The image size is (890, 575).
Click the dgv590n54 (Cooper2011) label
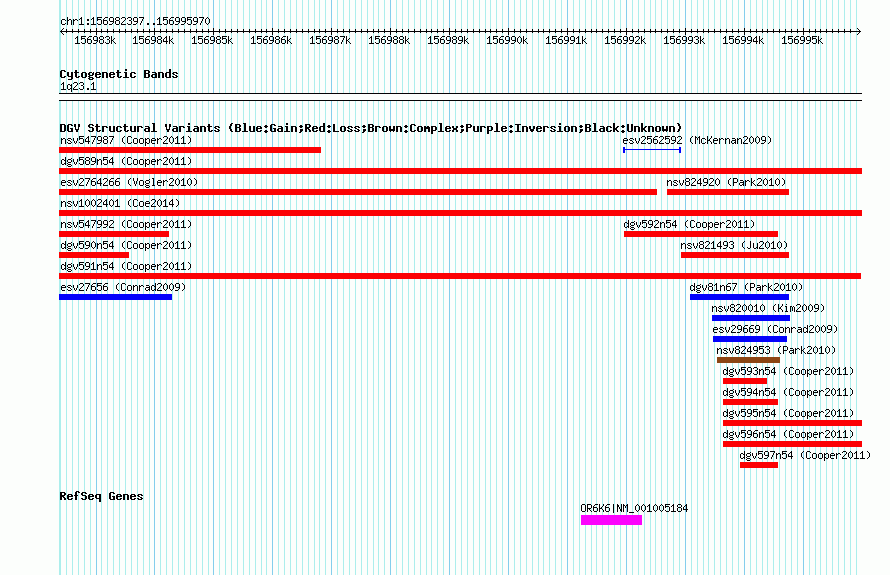(126, 245)
